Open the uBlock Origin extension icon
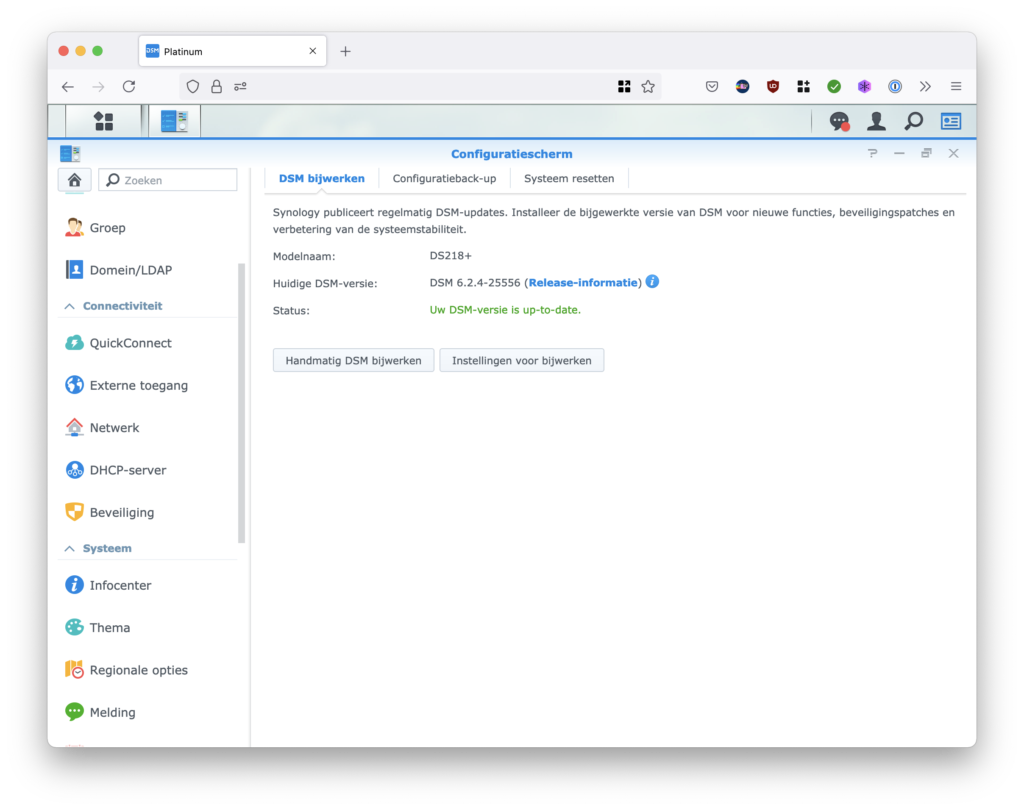This screenshot has height=810, width=1024. [x=773, y=86]
